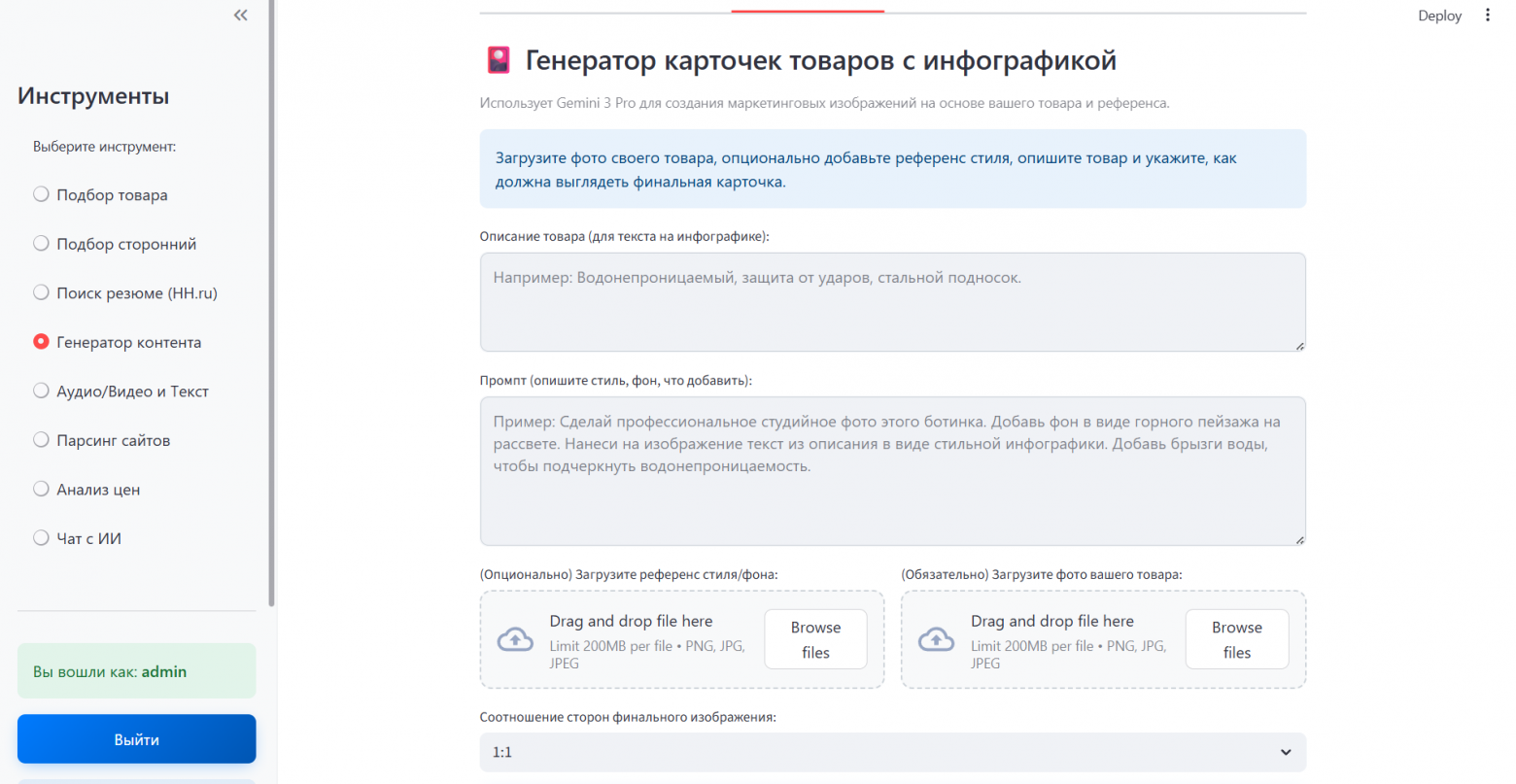Image resolution: width=1516 pixels, height=784 pixels.
Task: Open the three-dot options menu
Action: pyautogui.click(x=1488, y=15)
